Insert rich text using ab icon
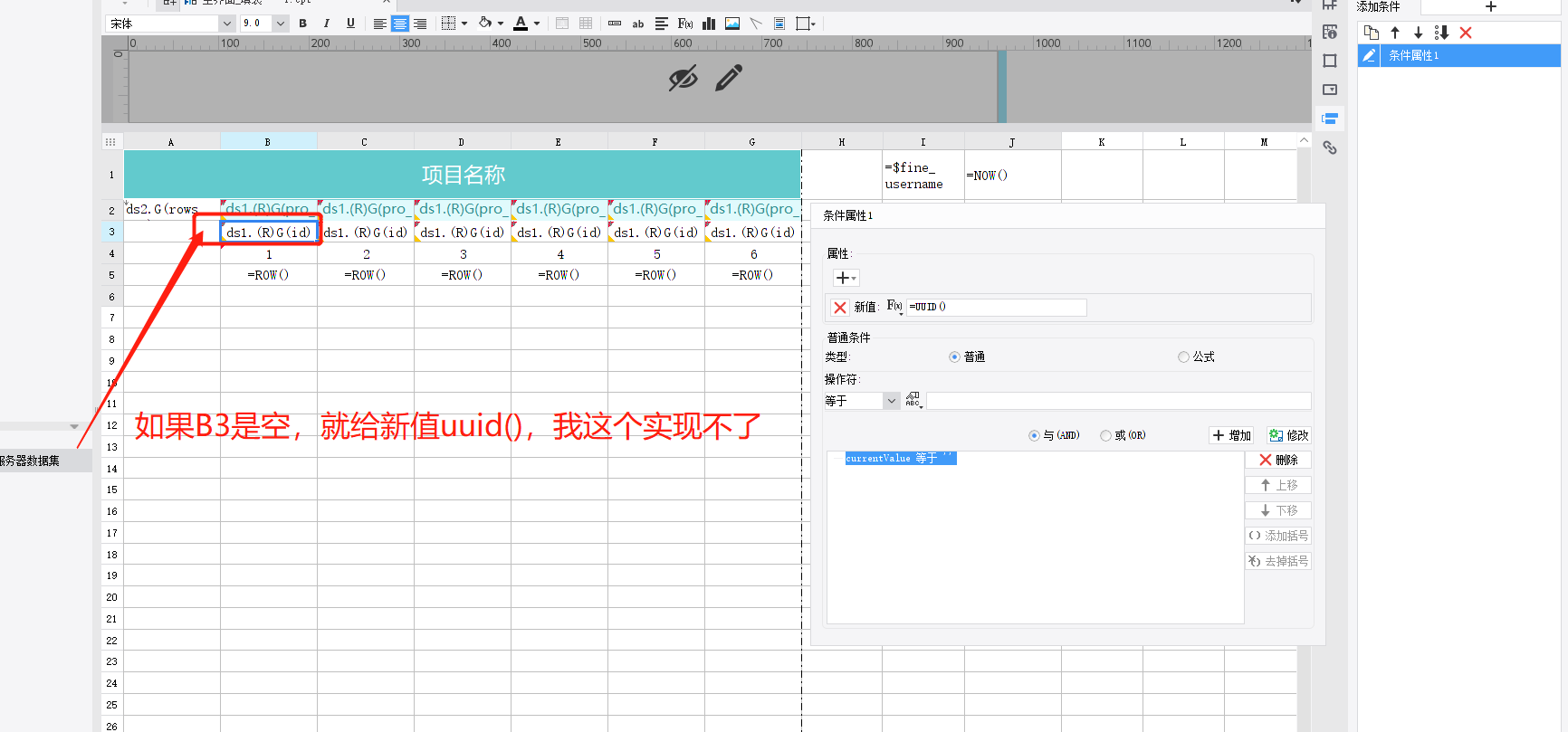 point(638,24)
